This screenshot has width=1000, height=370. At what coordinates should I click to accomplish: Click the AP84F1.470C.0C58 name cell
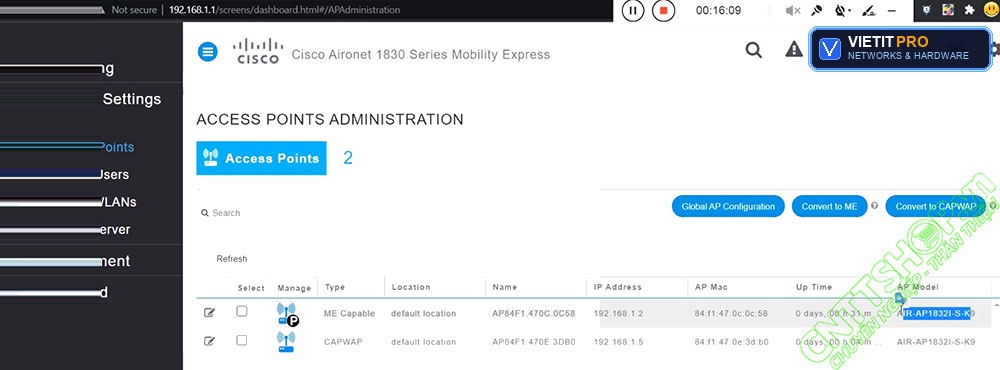pyautogui.click(x=534, y=313)
